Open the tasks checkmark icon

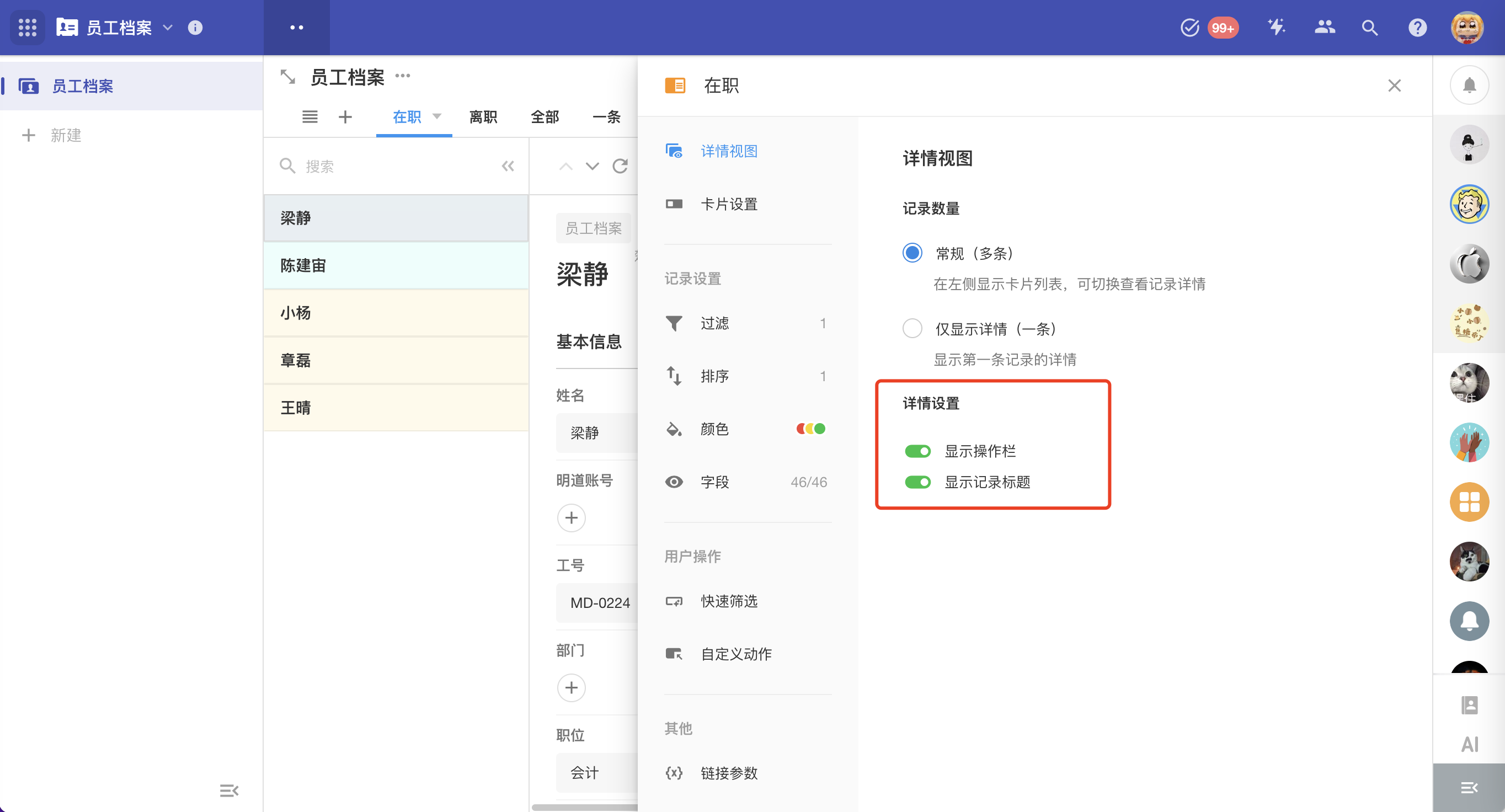(1189, 28)
